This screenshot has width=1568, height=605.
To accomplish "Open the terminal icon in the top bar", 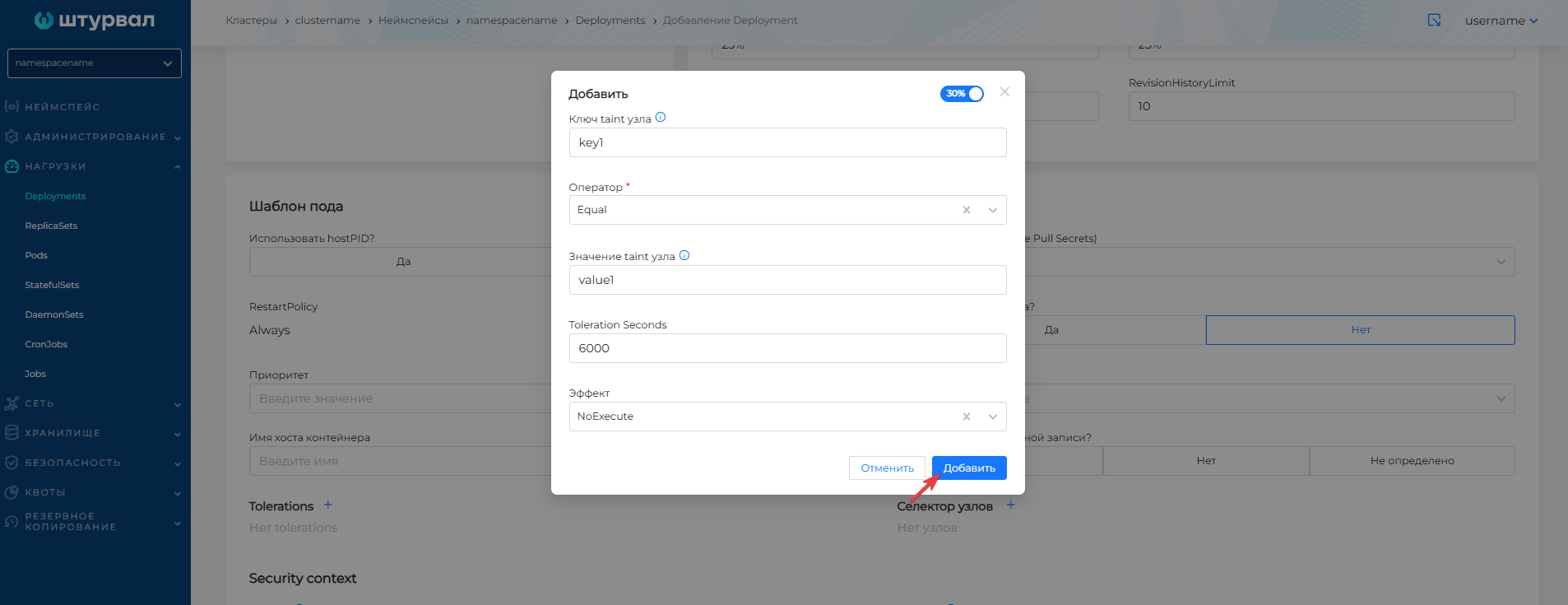I will 1434,21.
